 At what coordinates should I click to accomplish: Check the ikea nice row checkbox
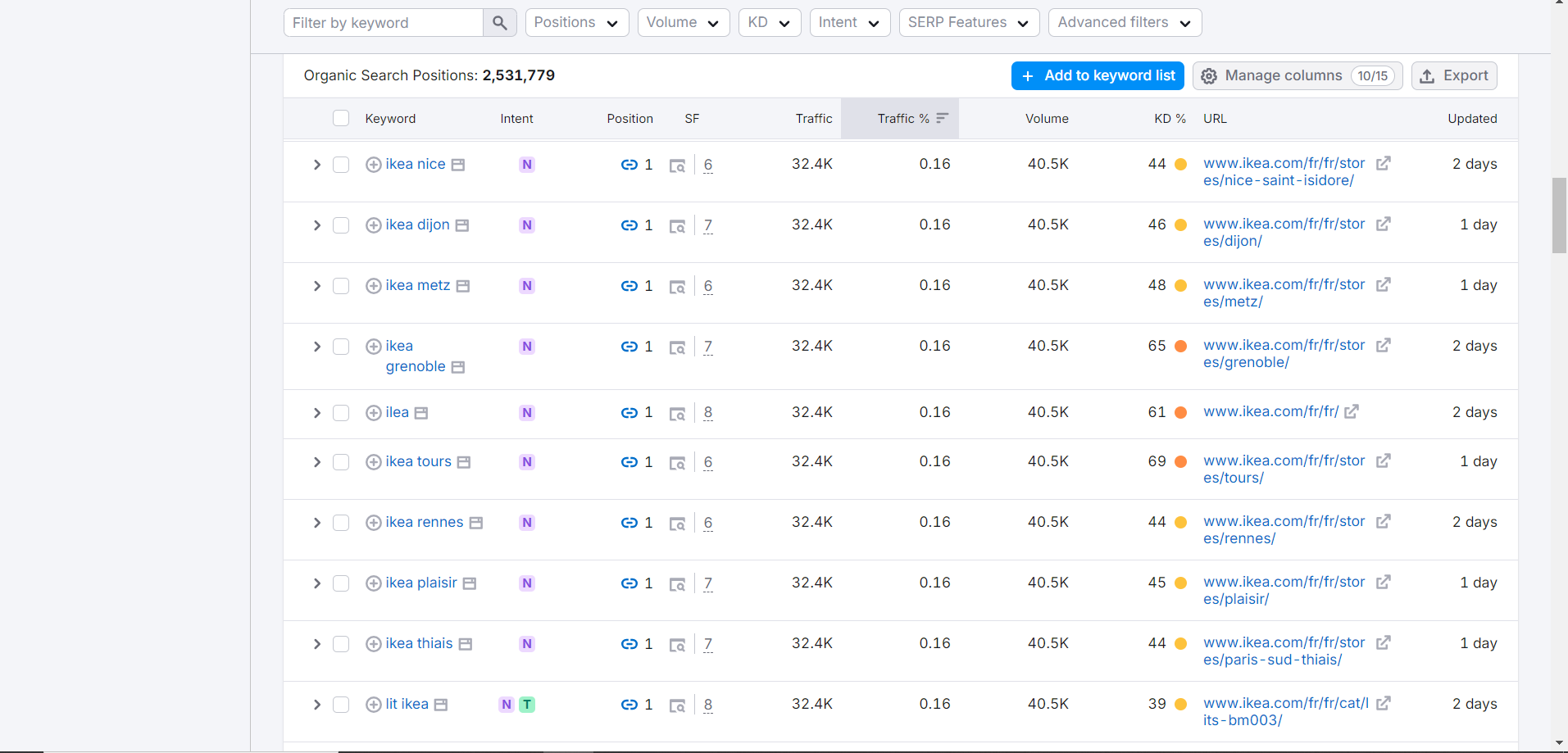coord(341,165)
